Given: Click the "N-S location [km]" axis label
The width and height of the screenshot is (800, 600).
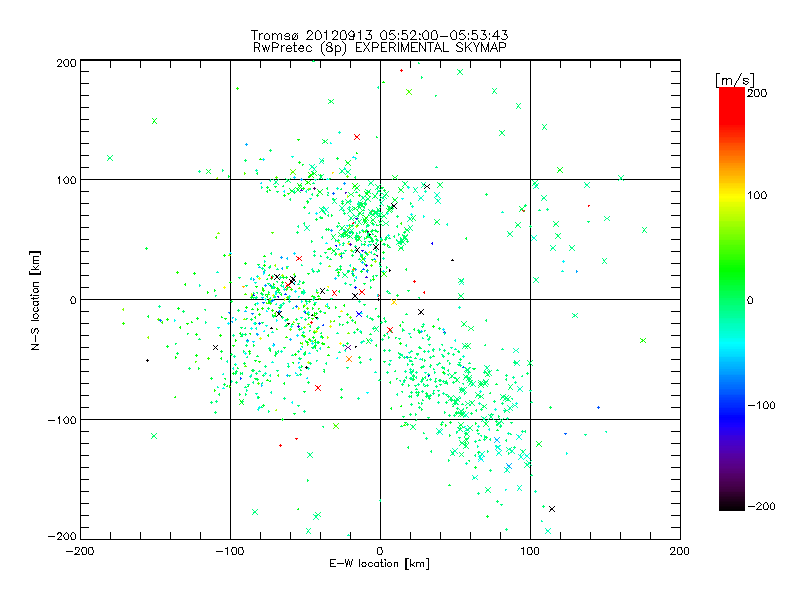Looking at the screenshot, I should pyautogui.click(x=35, y=301).
